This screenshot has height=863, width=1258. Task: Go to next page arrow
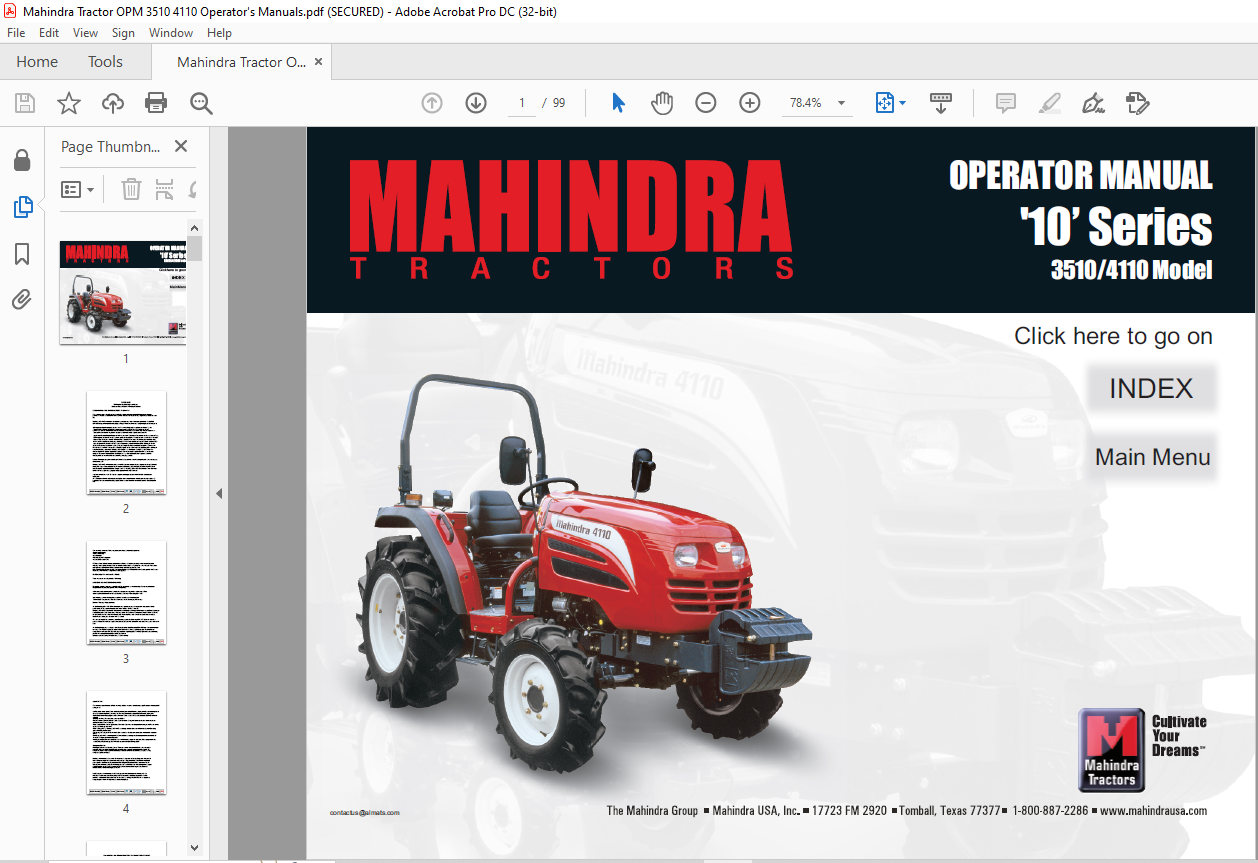tap(476, 103)
